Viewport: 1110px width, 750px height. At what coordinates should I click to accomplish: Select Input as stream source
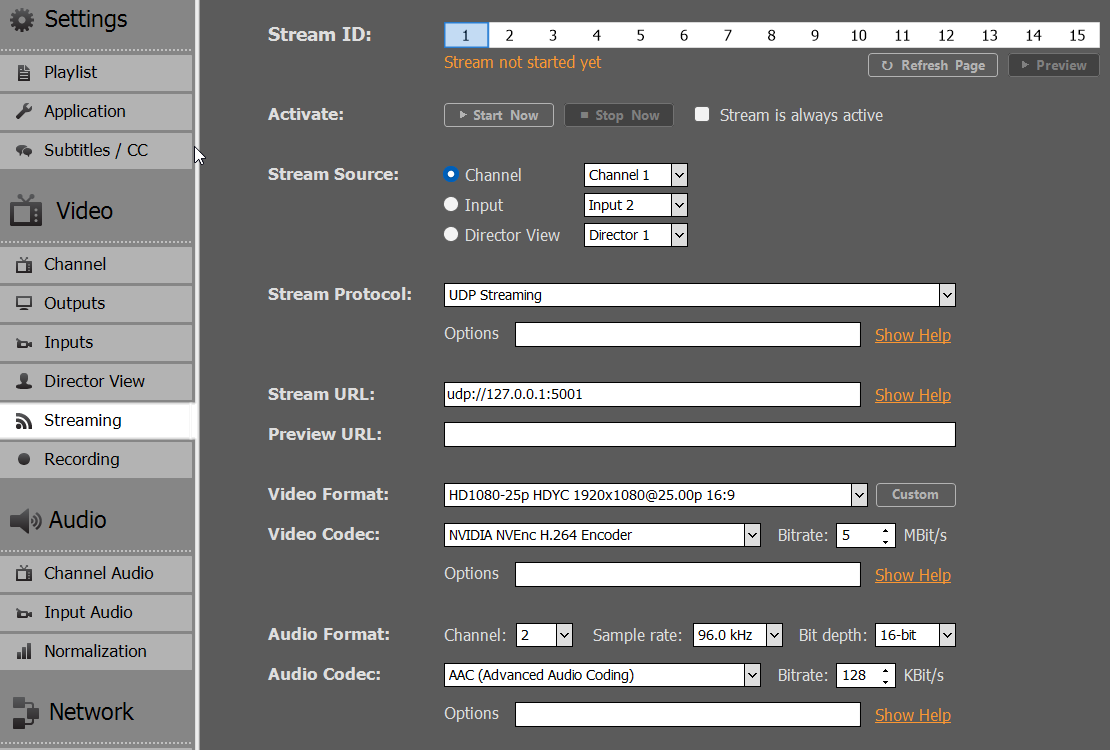(x=451, y=204)
